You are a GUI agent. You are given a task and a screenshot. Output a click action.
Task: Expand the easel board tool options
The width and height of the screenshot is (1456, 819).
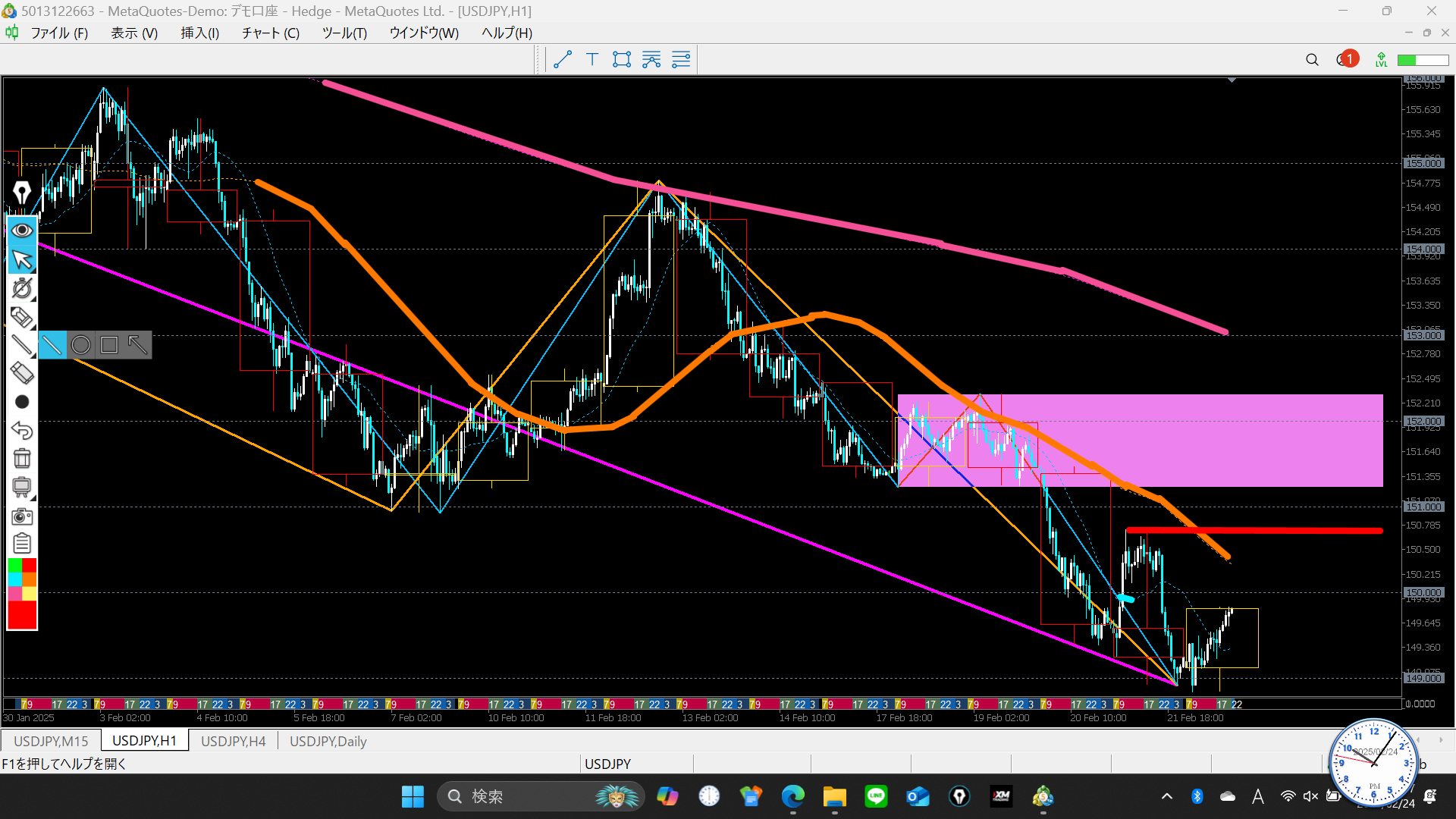tap(22, 487)
